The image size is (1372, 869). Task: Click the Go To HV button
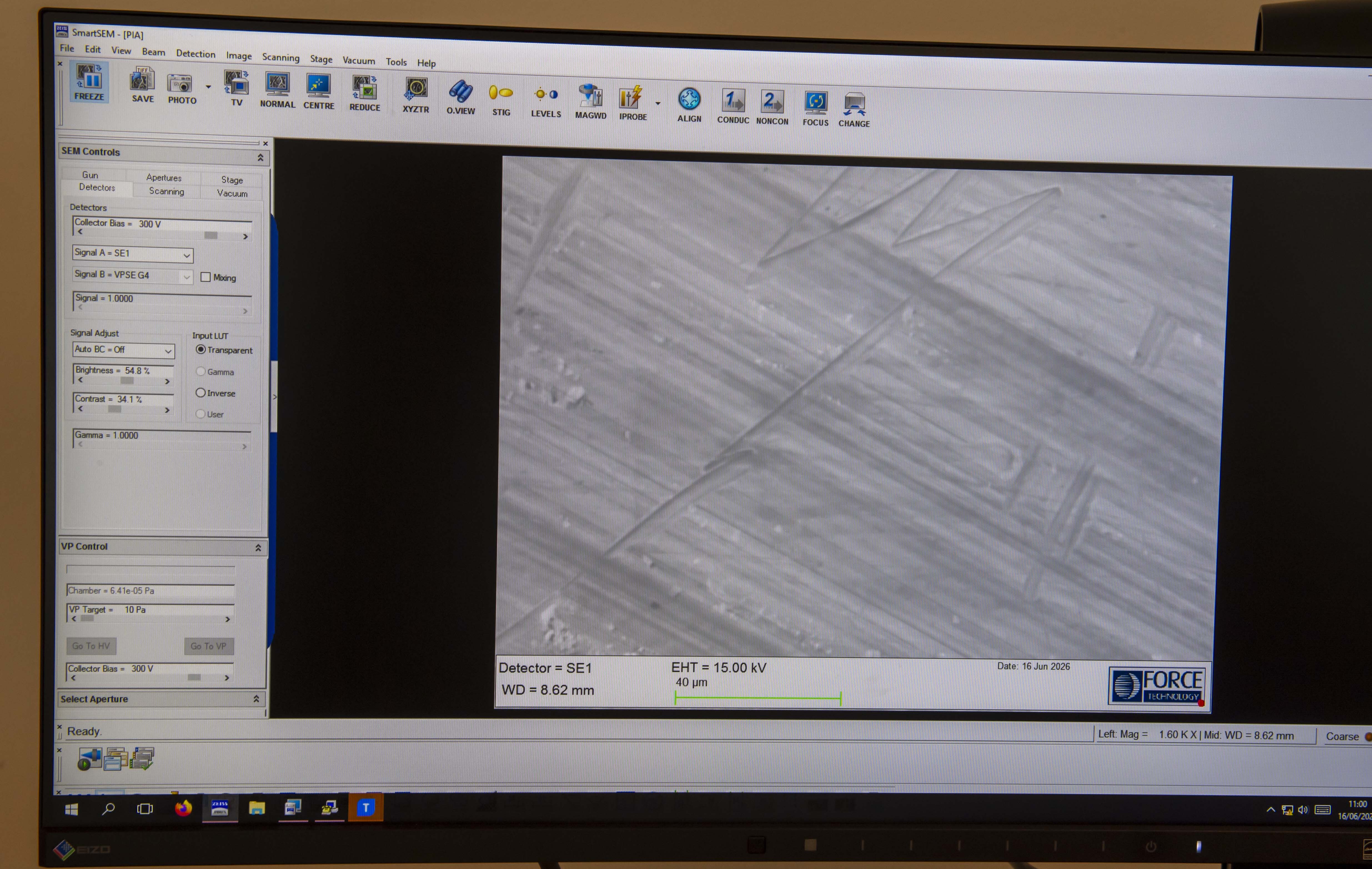pyautogui.click(x=91, y=646)
